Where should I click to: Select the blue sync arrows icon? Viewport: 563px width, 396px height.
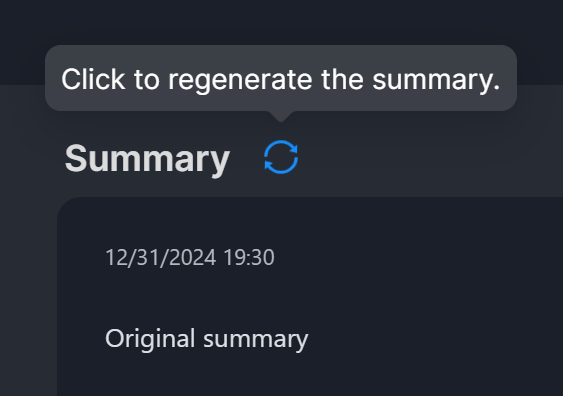click(281, 157)
